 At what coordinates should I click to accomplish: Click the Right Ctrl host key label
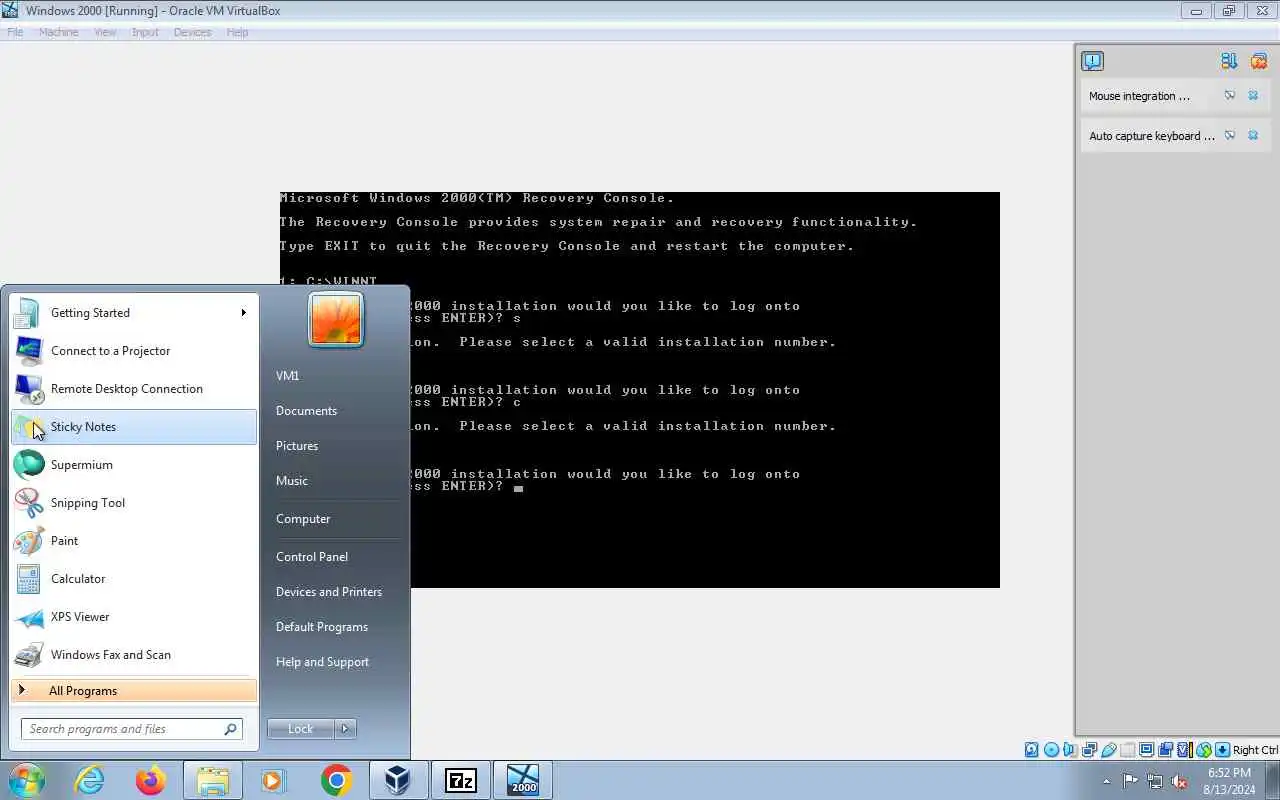pyautogui.click(x=1255, y=750)
